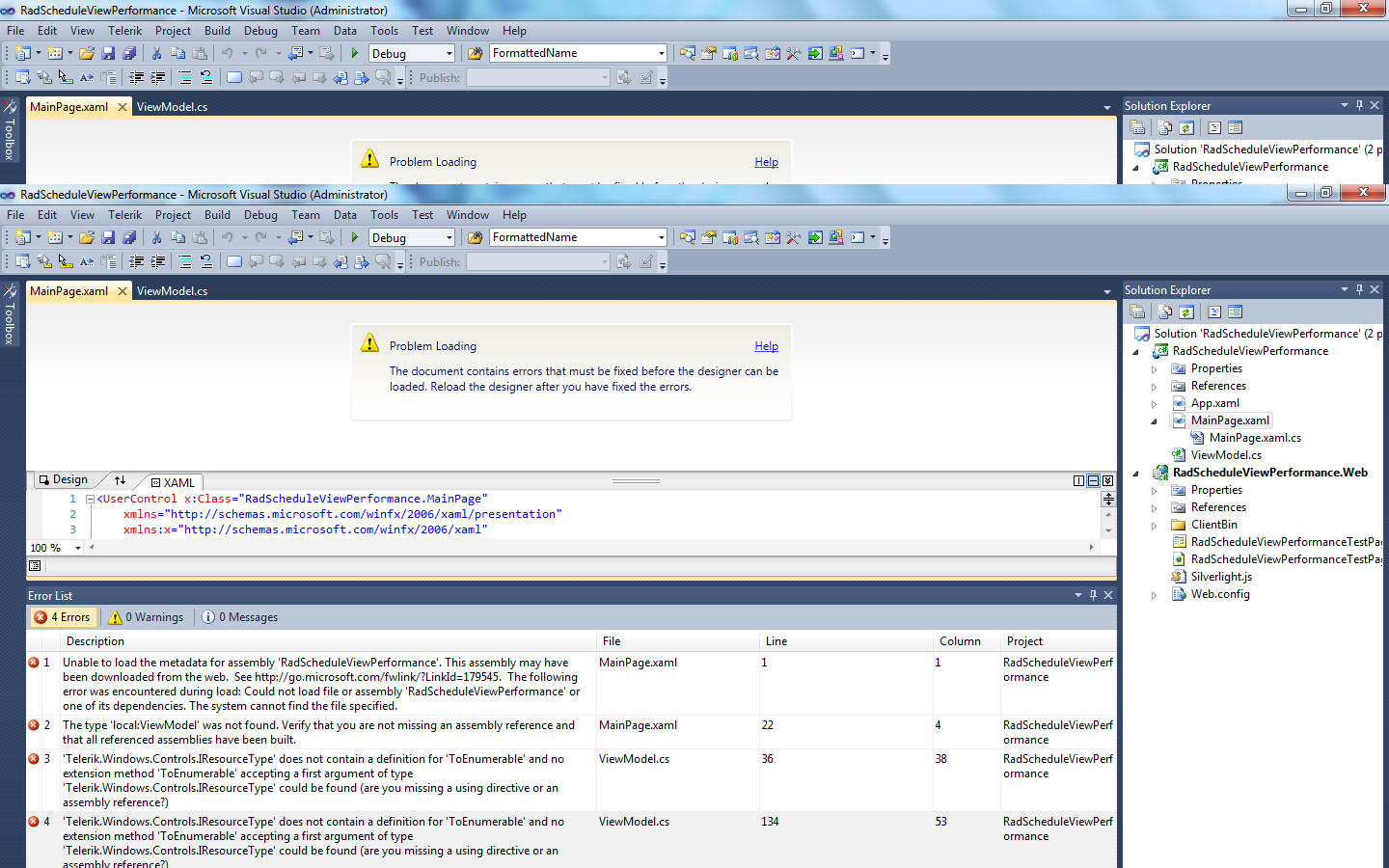Click View Code icon in front Solution Explorer toolbar
Viewport: 1389px width, 868px height.
(1214, 312)
